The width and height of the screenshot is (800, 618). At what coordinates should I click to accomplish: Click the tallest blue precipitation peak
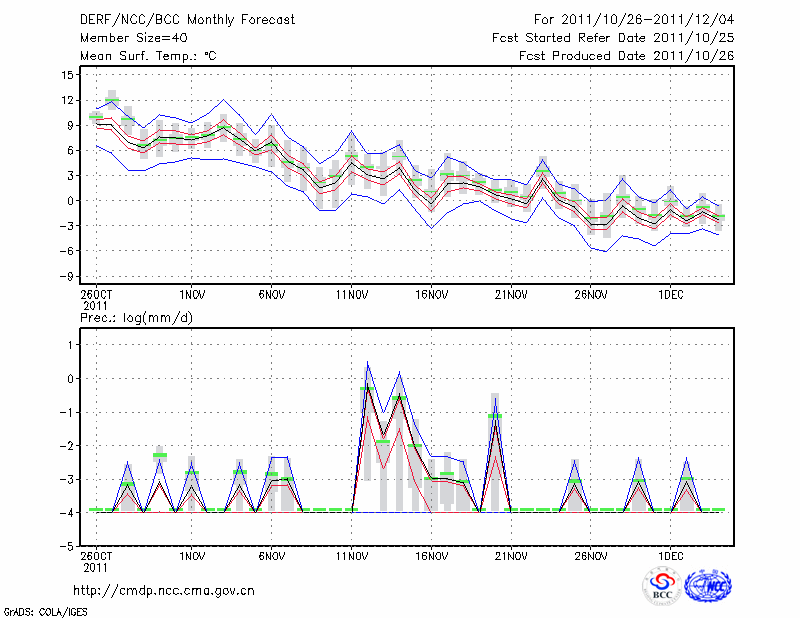click(x=367, y=363)
